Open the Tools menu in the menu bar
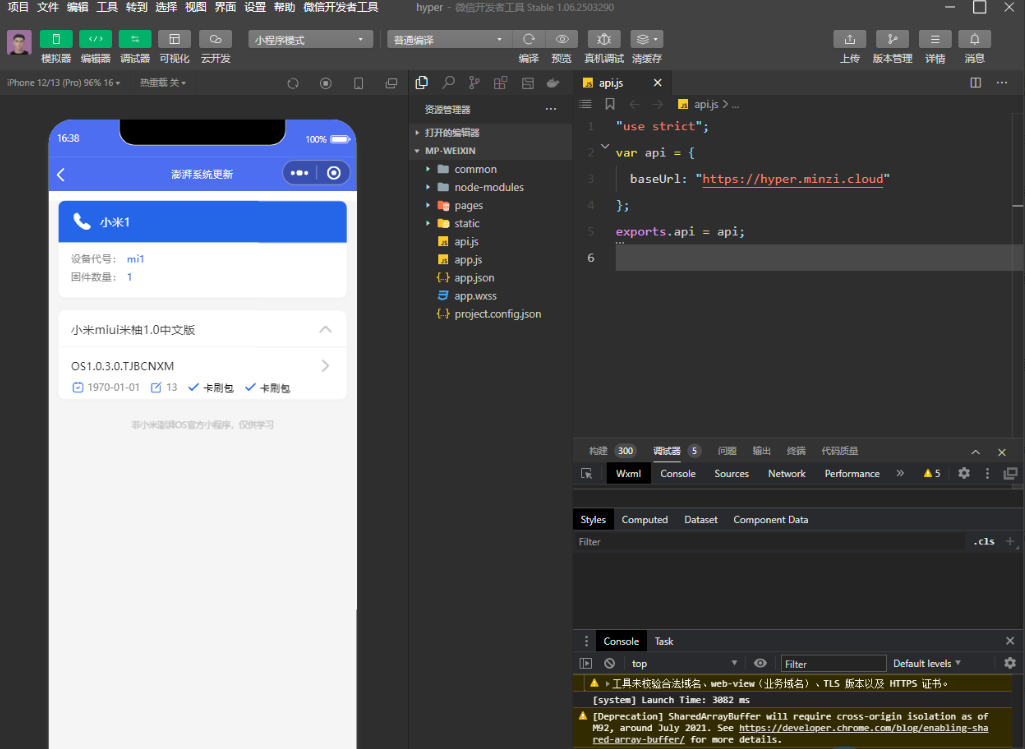Image resolution: width=1025 pixels, height=749 pixels. (107, 7)
